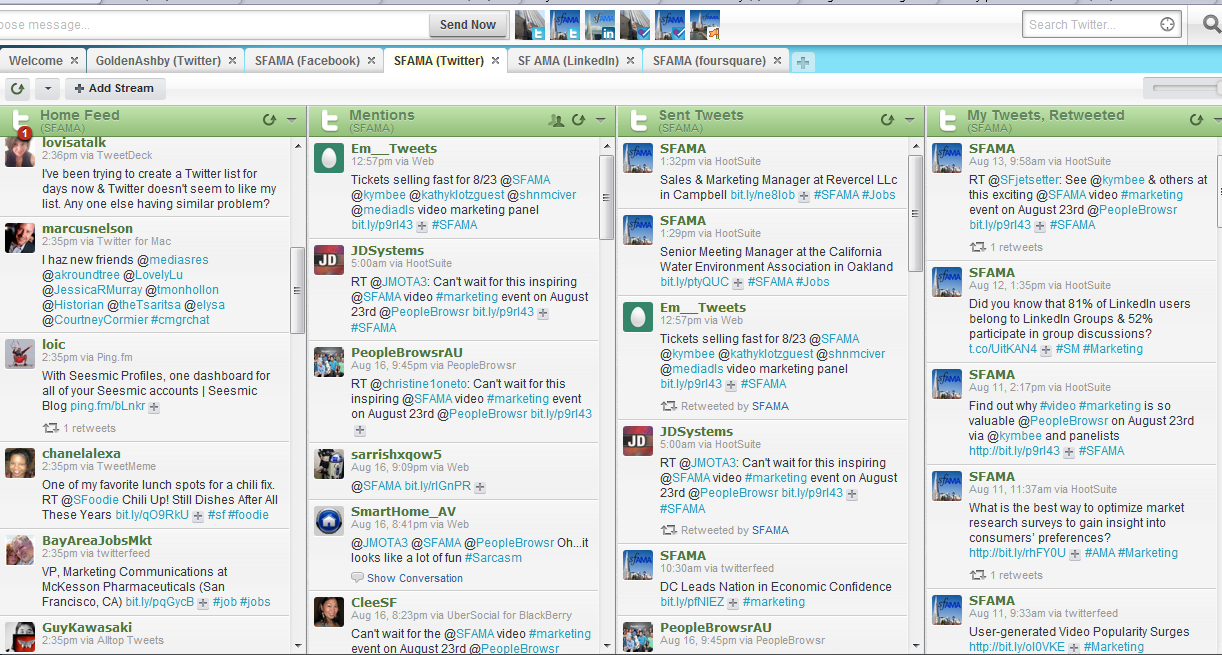Open the Home Feed stream options dropdown
The width and height of the screenshot is (1222, 655).
[x=291, y=120]
